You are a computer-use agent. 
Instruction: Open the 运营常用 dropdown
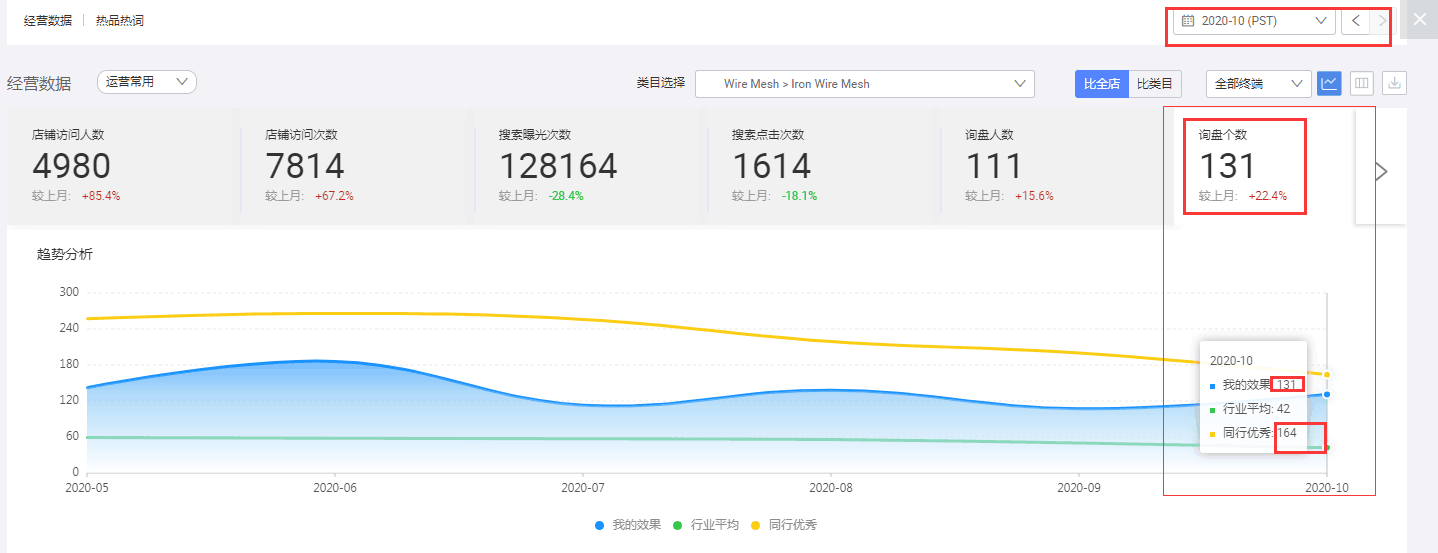(x=147, y=82)
